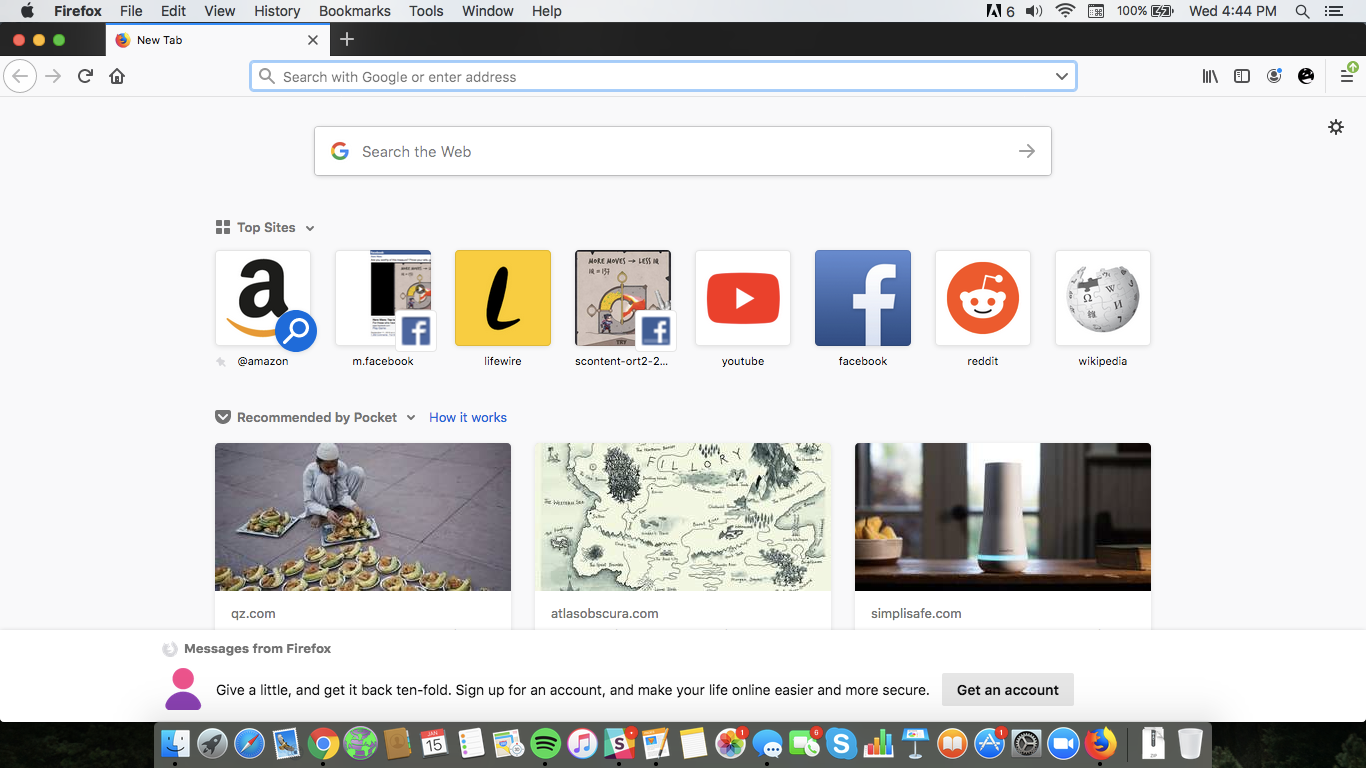Open the File menu
The height and width of the screenshot is (768, 1366).
coord(131,11)
